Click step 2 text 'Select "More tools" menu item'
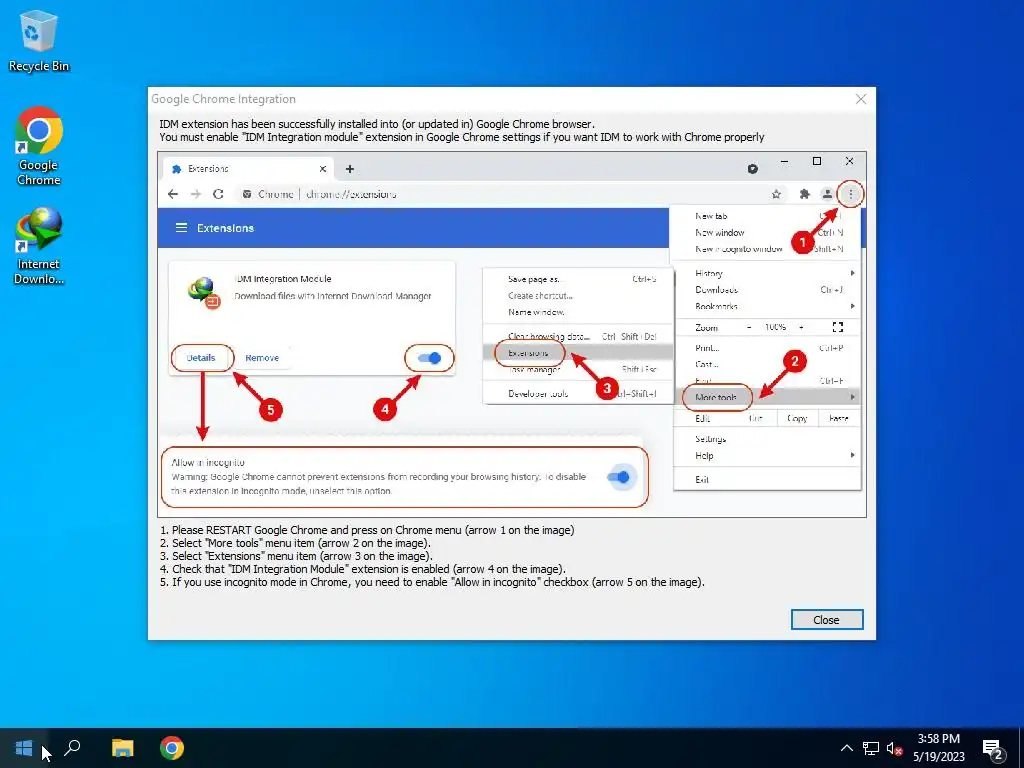 tap(295, 543)
